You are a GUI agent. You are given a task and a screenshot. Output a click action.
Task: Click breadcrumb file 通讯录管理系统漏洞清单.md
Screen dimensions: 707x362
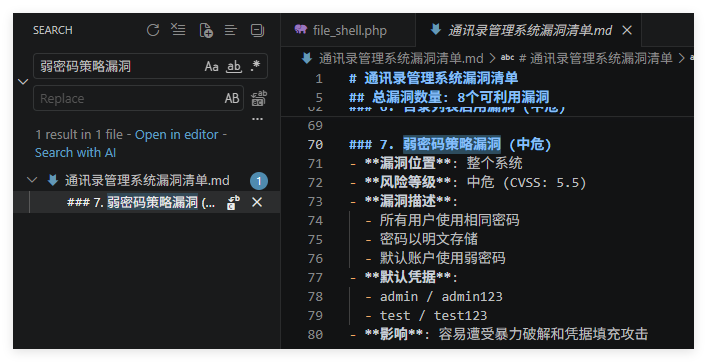(x=401, y=58)
